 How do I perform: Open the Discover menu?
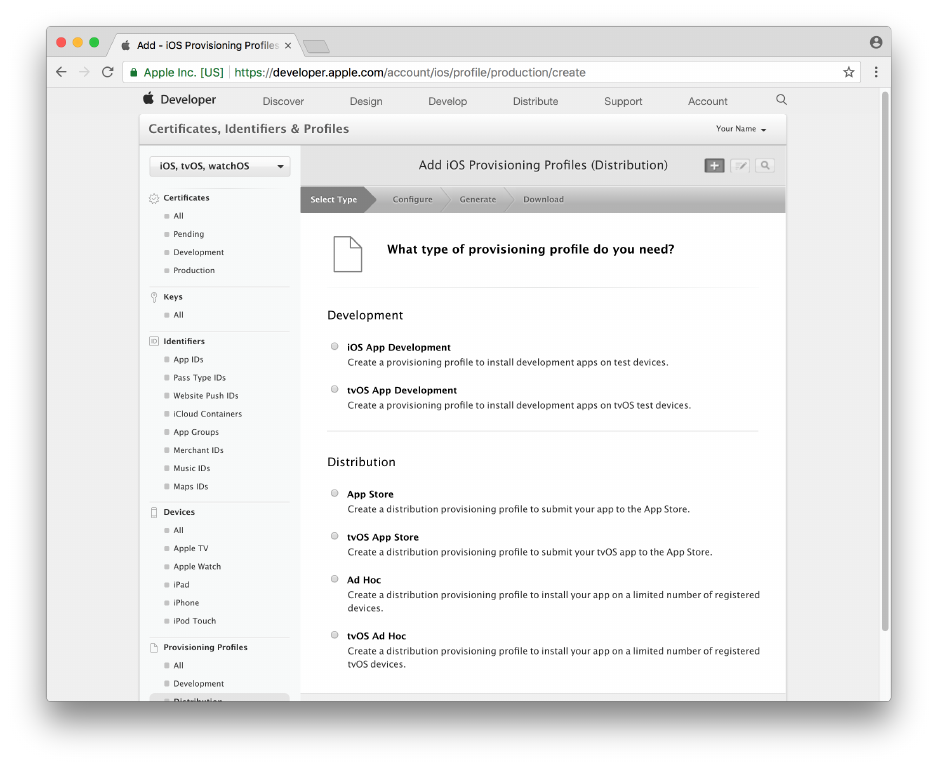[283, 102]
